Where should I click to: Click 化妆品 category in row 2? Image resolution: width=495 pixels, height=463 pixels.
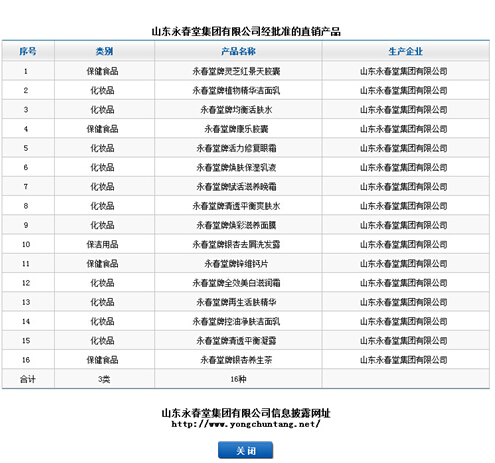pyautogui.click(x=102, y=90)
